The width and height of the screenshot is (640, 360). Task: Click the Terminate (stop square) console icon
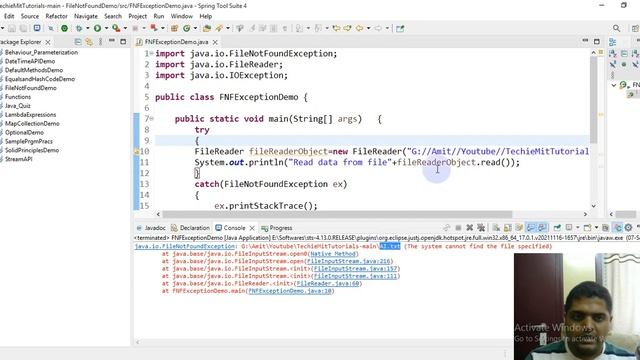pos(458,227)
